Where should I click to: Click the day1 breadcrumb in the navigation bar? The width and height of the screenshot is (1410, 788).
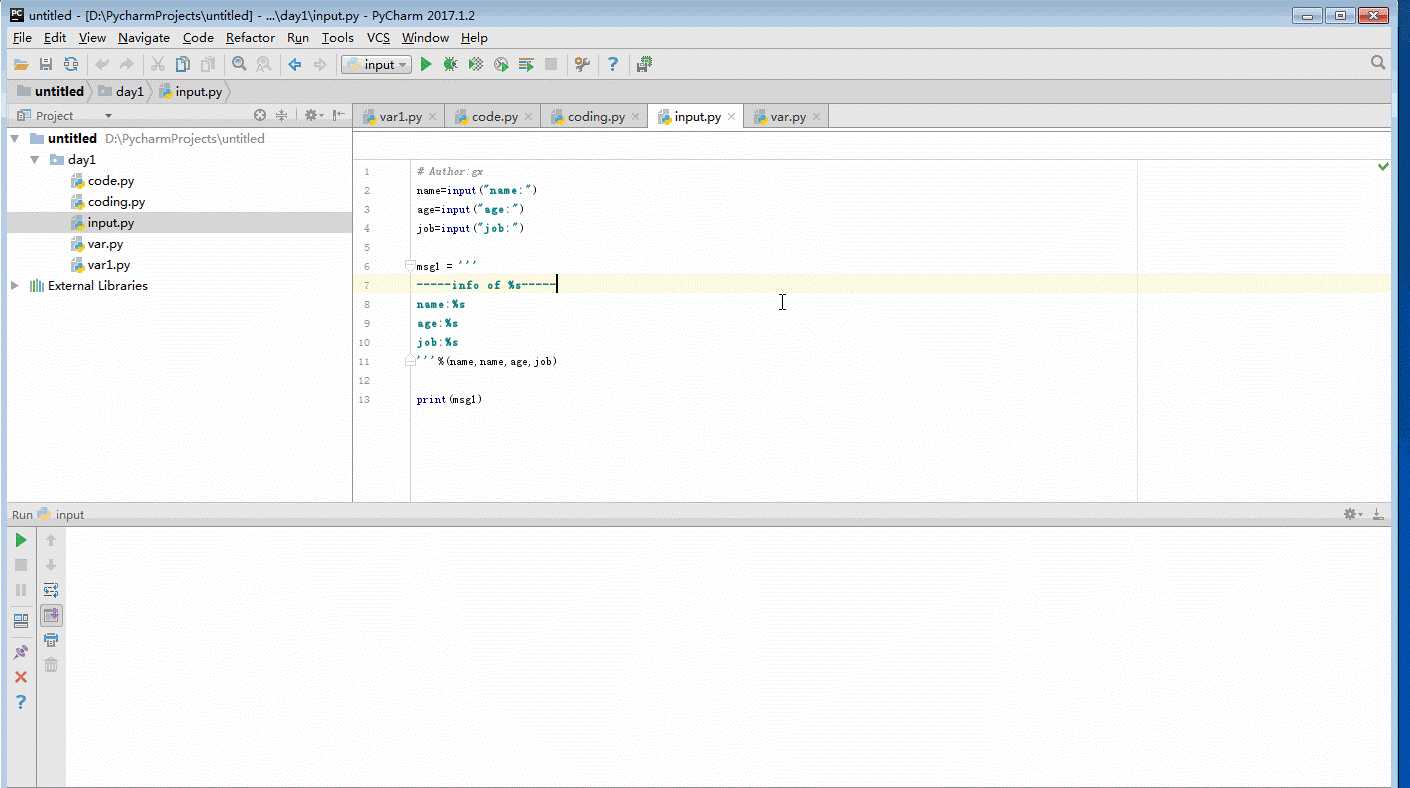pyautogui.click(x=122, y=91)
